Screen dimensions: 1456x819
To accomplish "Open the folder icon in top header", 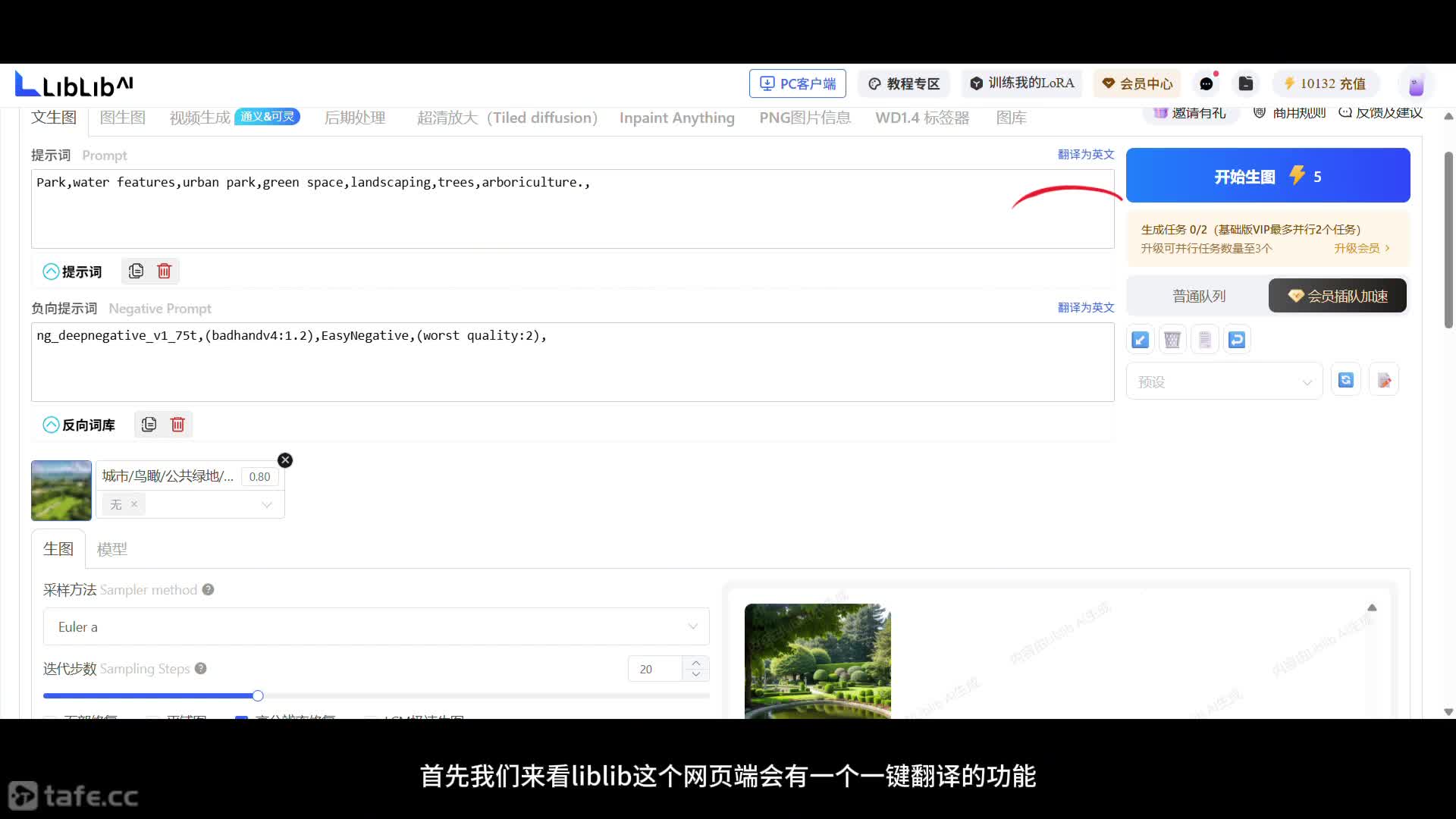I will tap(1245, 83).
